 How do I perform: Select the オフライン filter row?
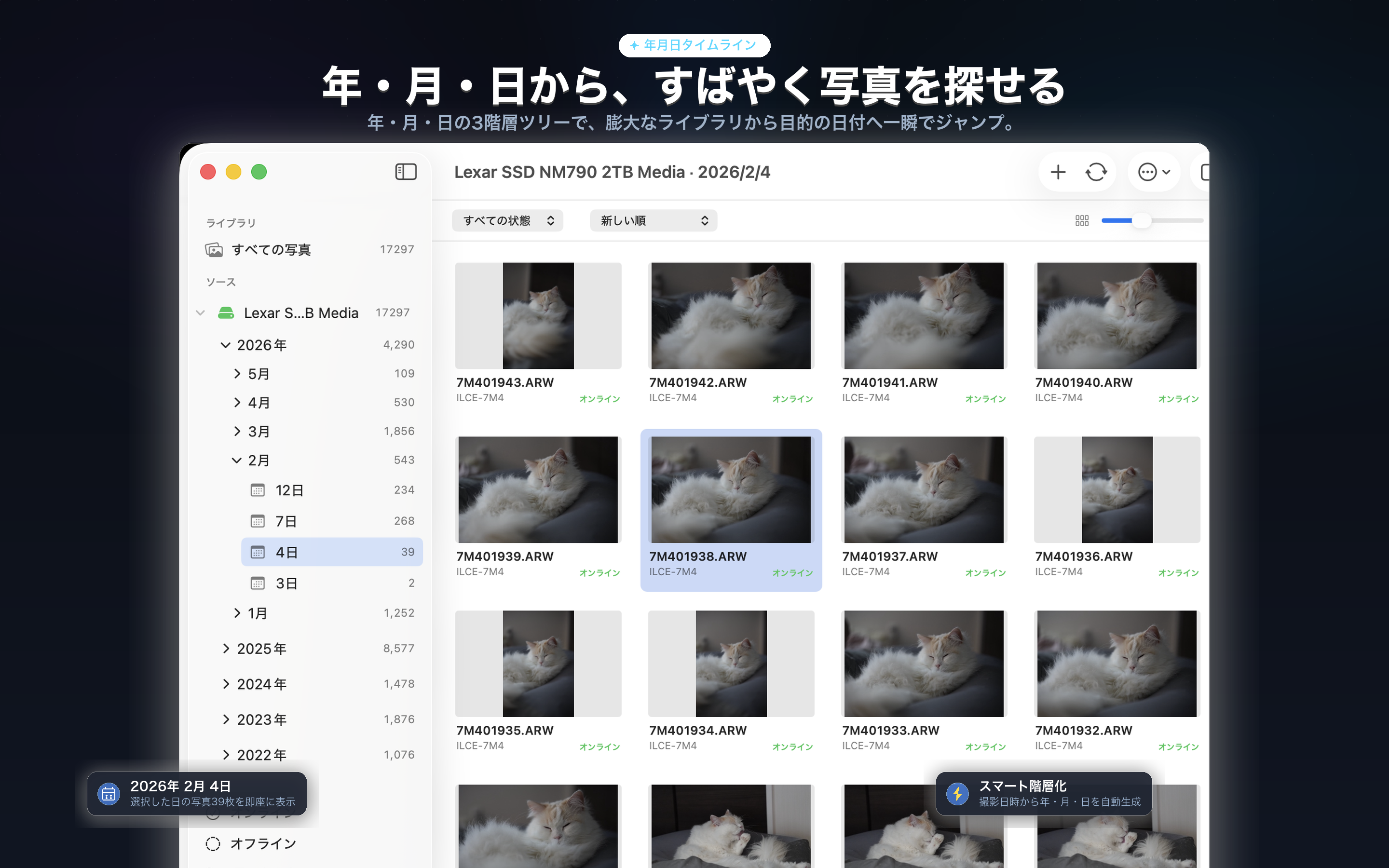tap(310, 843)
